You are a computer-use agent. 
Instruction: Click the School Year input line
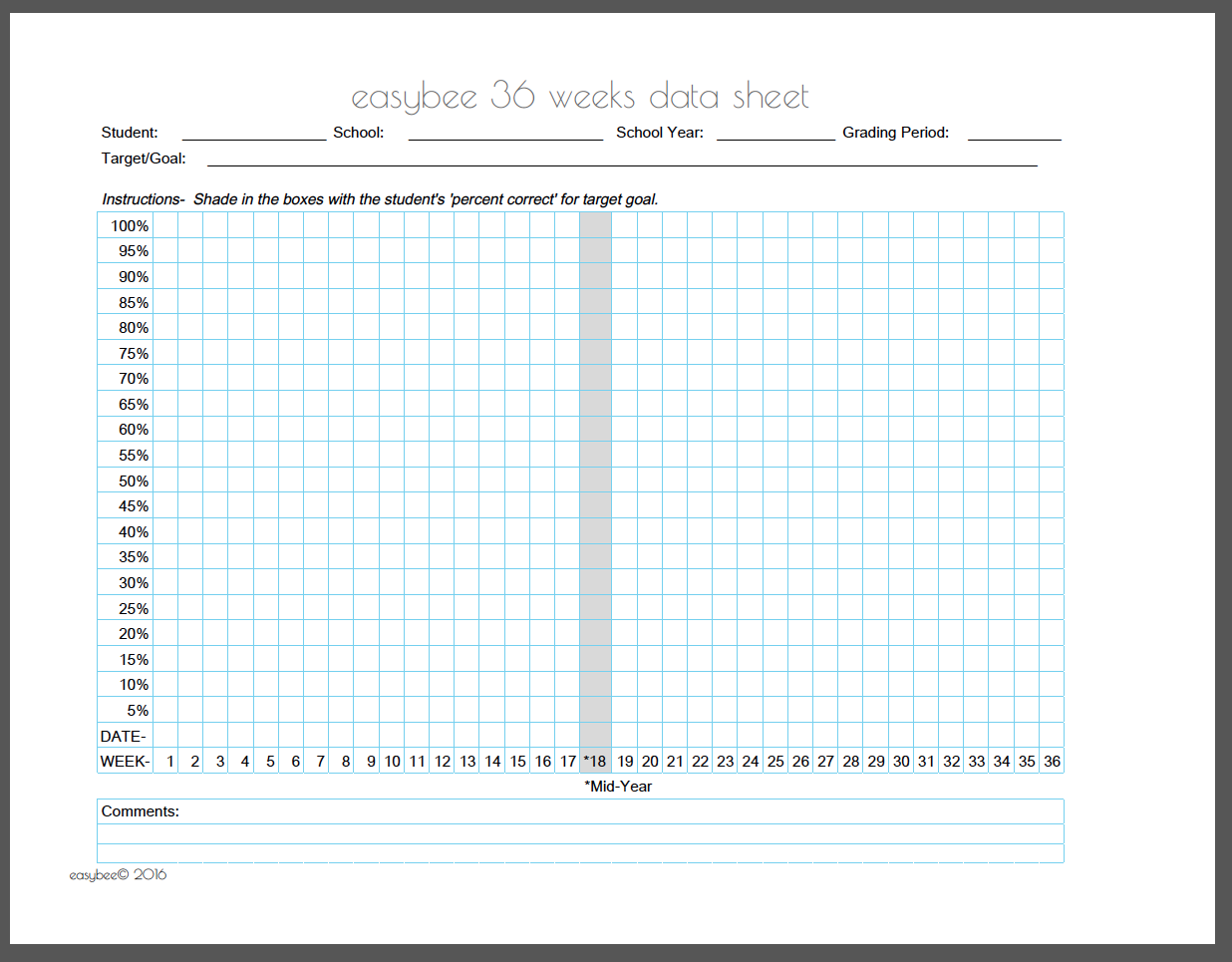[x=775, y=132]
